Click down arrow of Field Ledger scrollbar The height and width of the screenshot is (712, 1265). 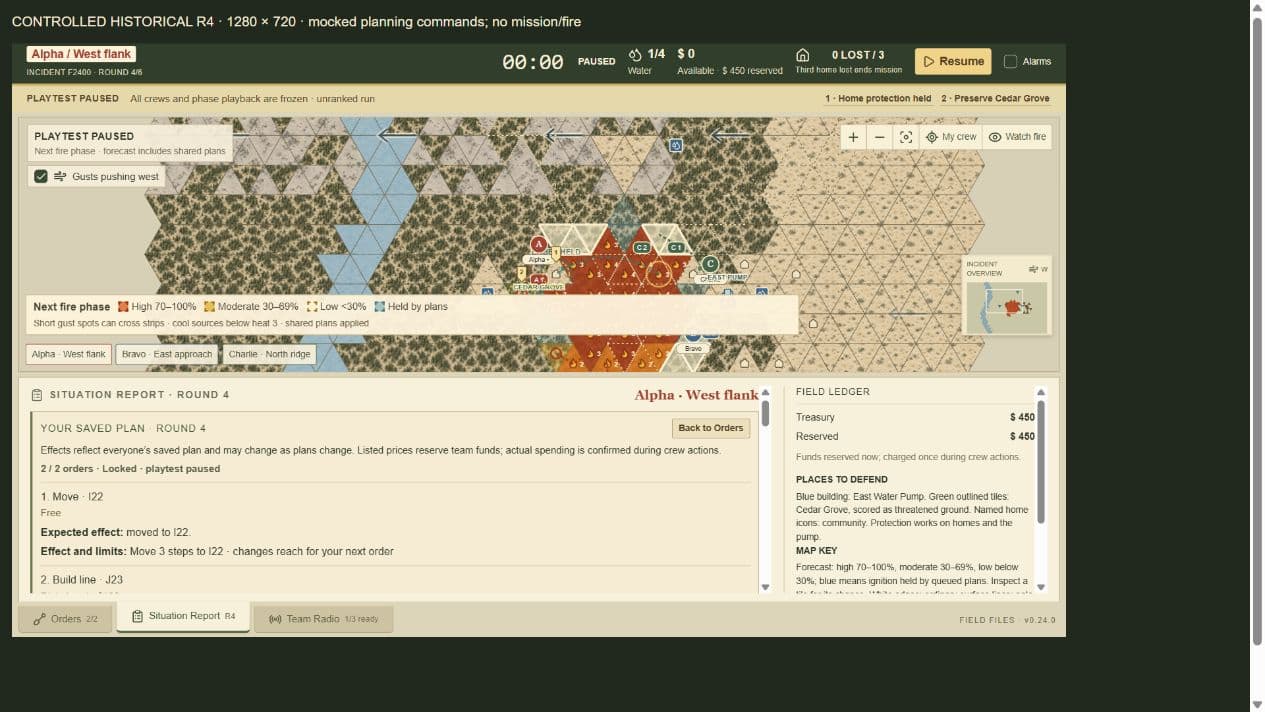pos(1041,587)
